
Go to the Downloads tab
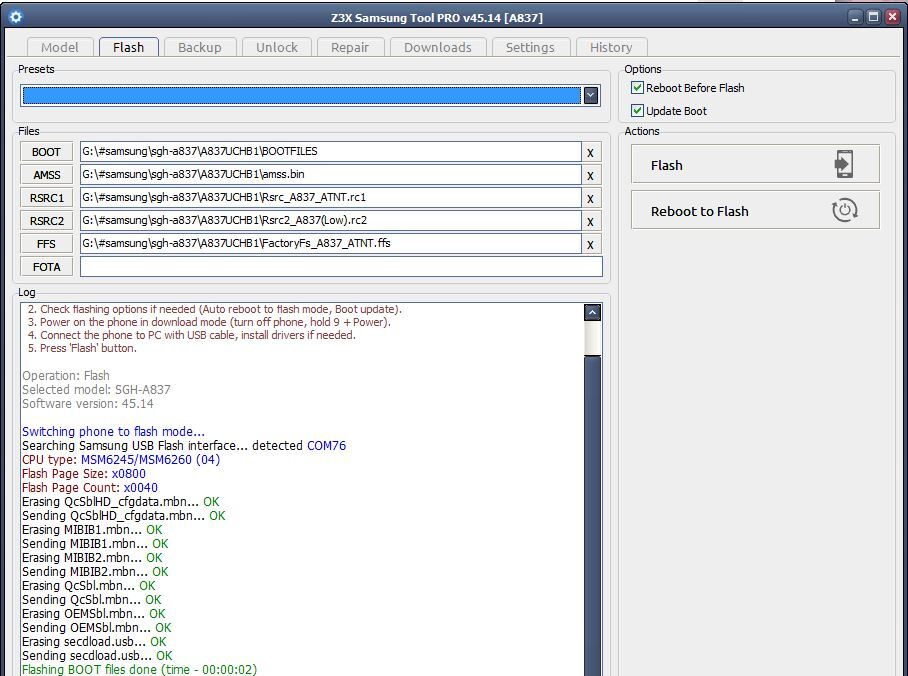pos(437,47)
